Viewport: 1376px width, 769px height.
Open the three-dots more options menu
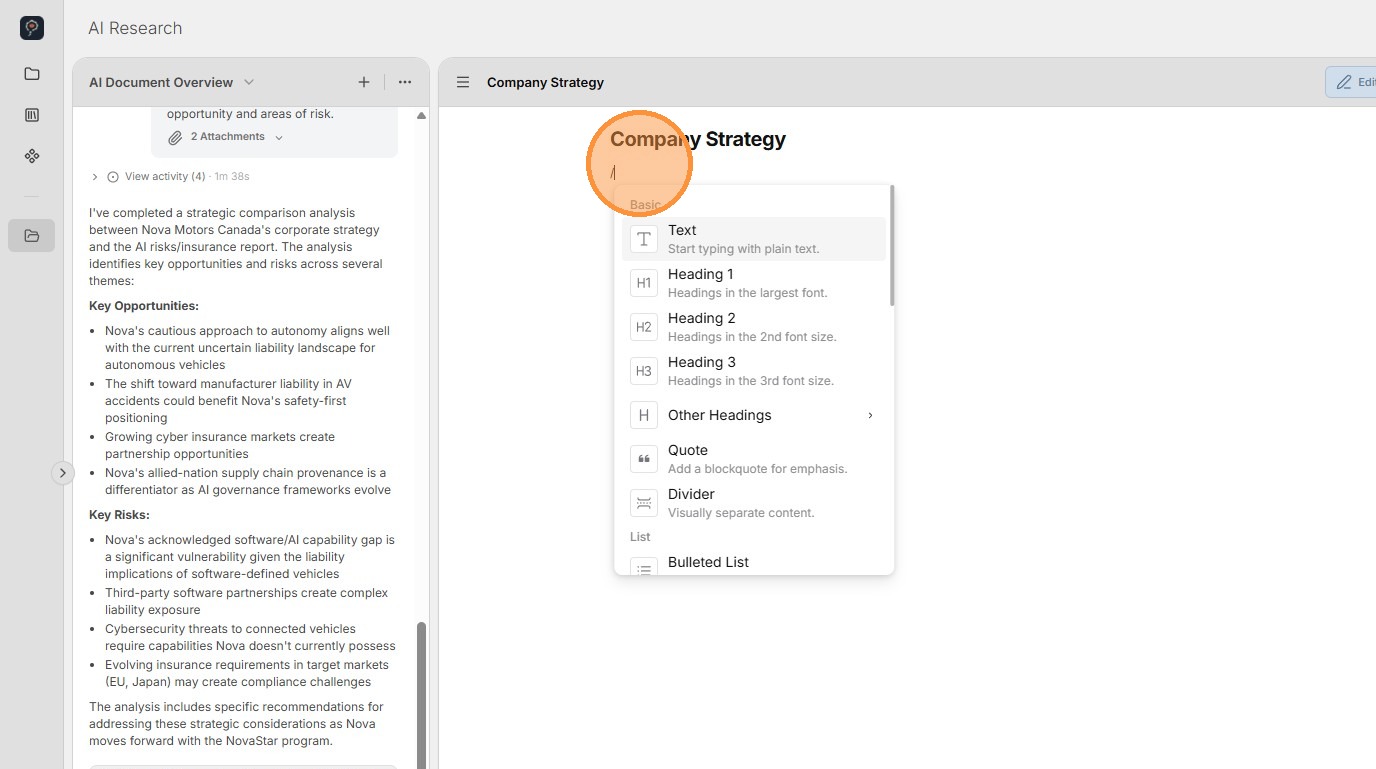pyautogui.click(x=405, y=82)
